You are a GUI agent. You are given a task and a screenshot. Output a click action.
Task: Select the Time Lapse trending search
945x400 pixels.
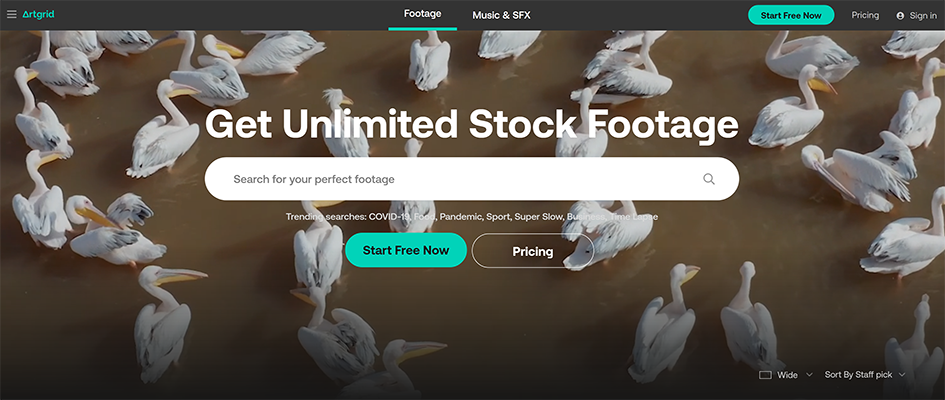[x=634, y=216]
